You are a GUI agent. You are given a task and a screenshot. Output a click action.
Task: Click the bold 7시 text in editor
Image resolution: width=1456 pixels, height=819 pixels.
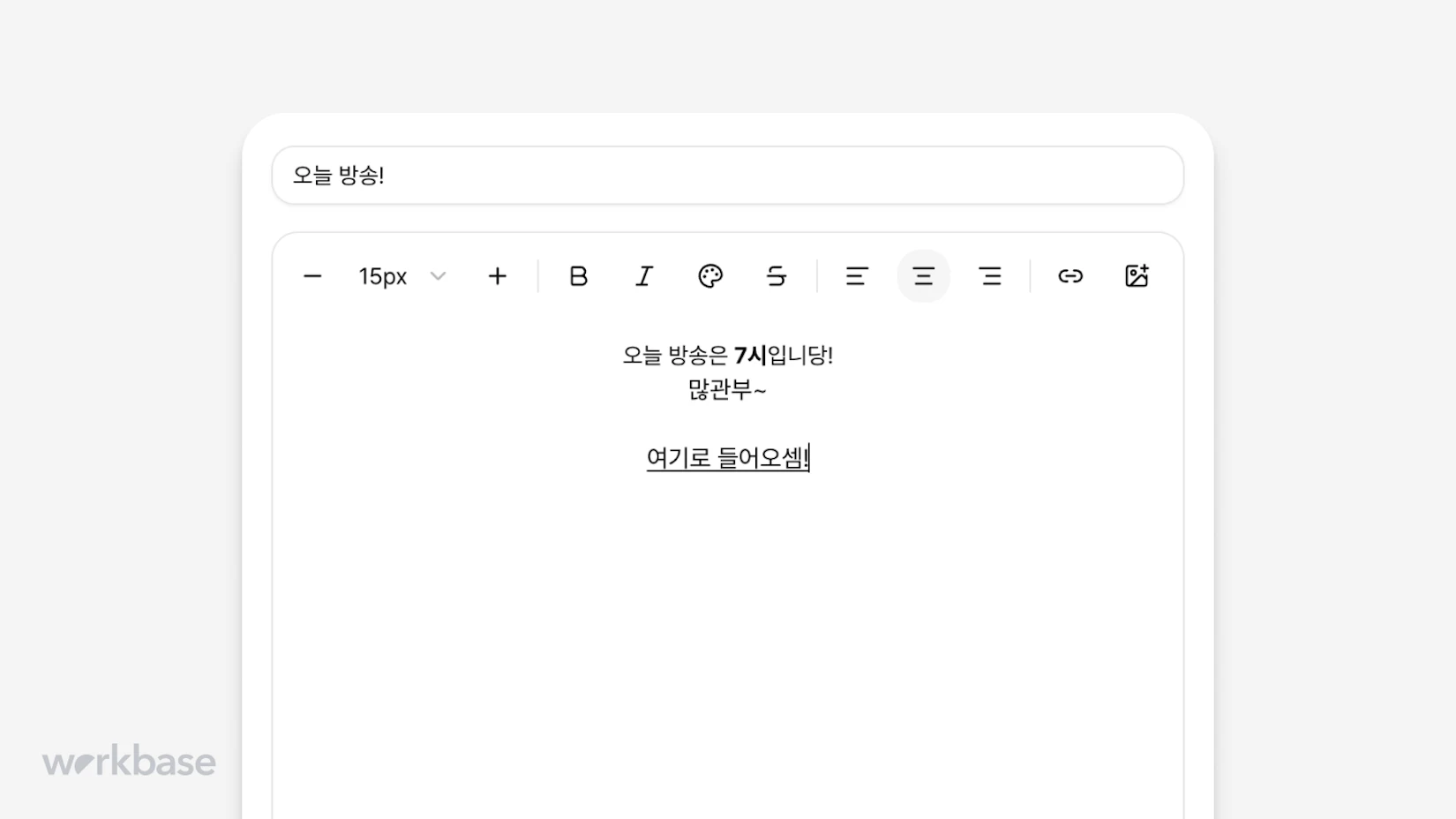click(750, 356)
